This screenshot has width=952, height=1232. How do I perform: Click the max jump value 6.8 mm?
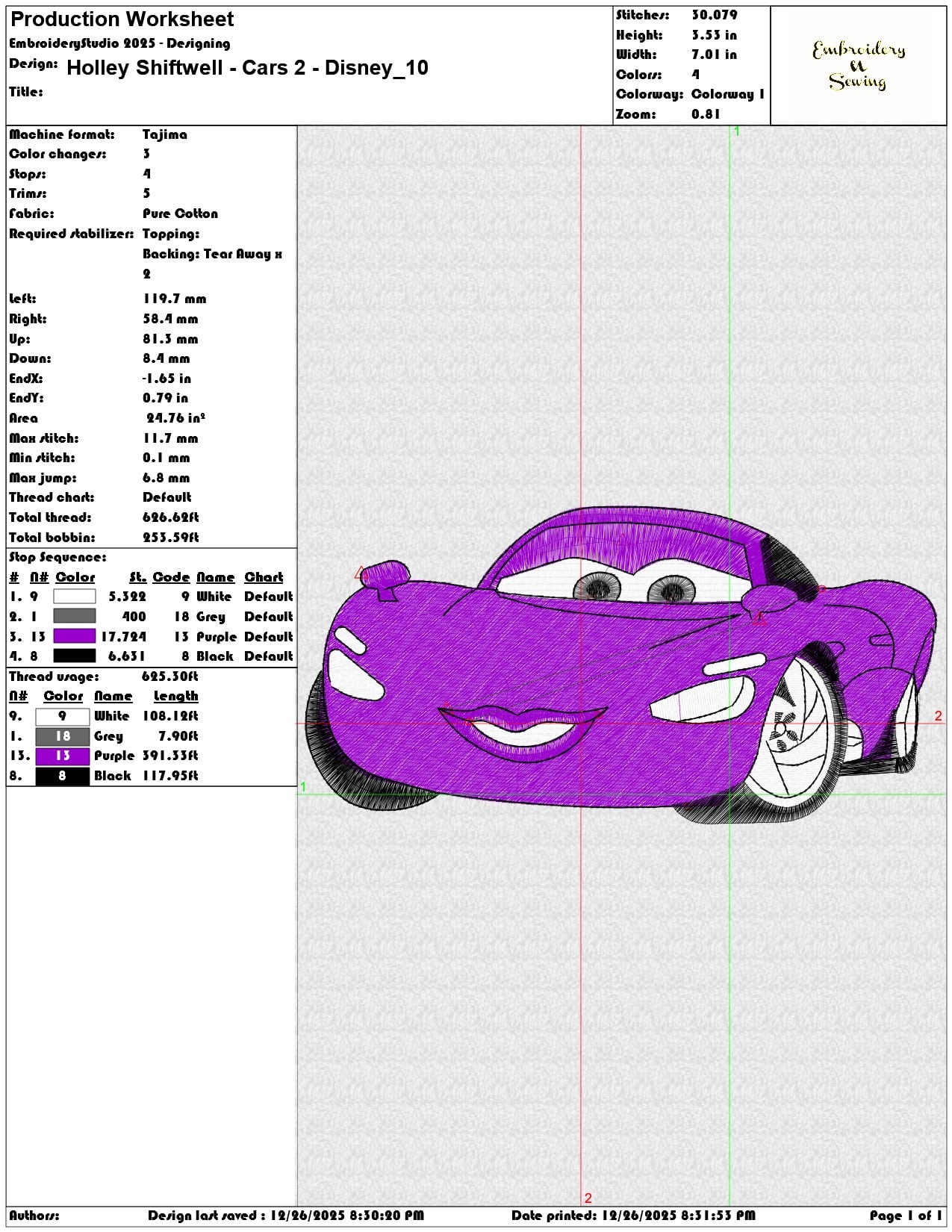(x=166, y=478)
